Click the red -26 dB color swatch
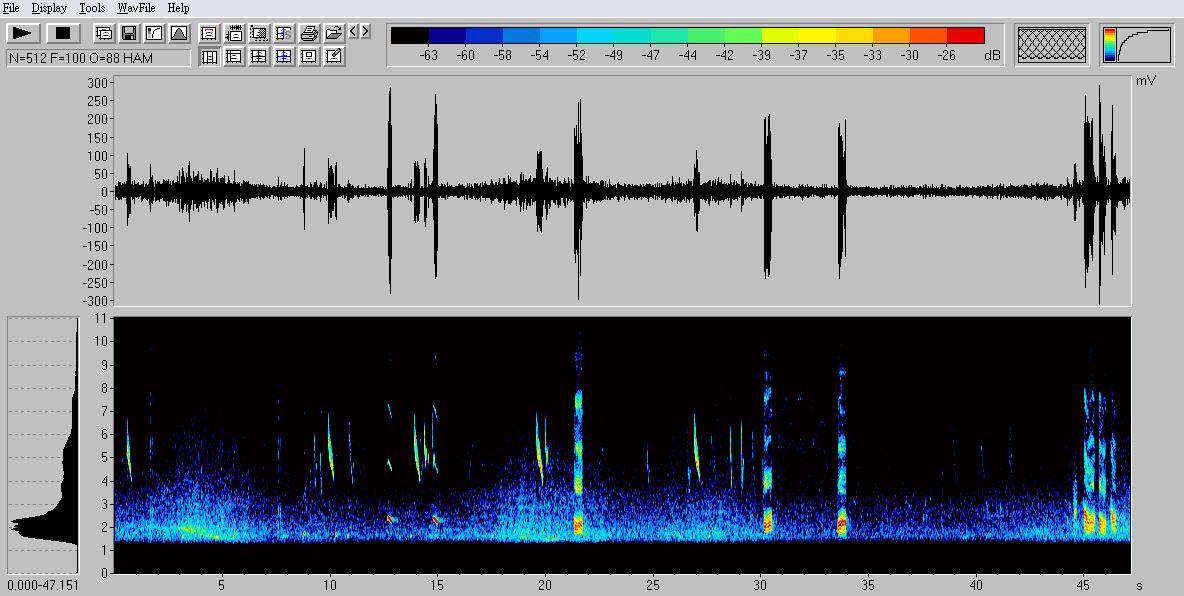The height and width of the screenshot is (596, 1184). tap(966, 36)
